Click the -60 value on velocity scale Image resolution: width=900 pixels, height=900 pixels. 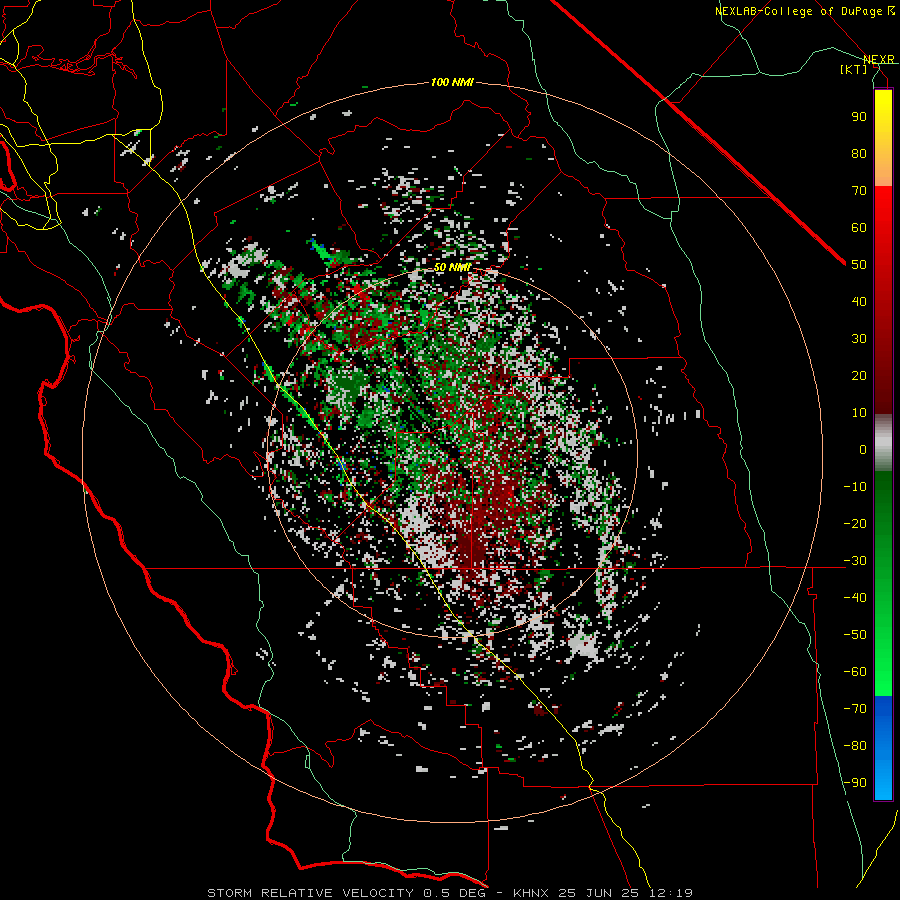tap(855, 672)
